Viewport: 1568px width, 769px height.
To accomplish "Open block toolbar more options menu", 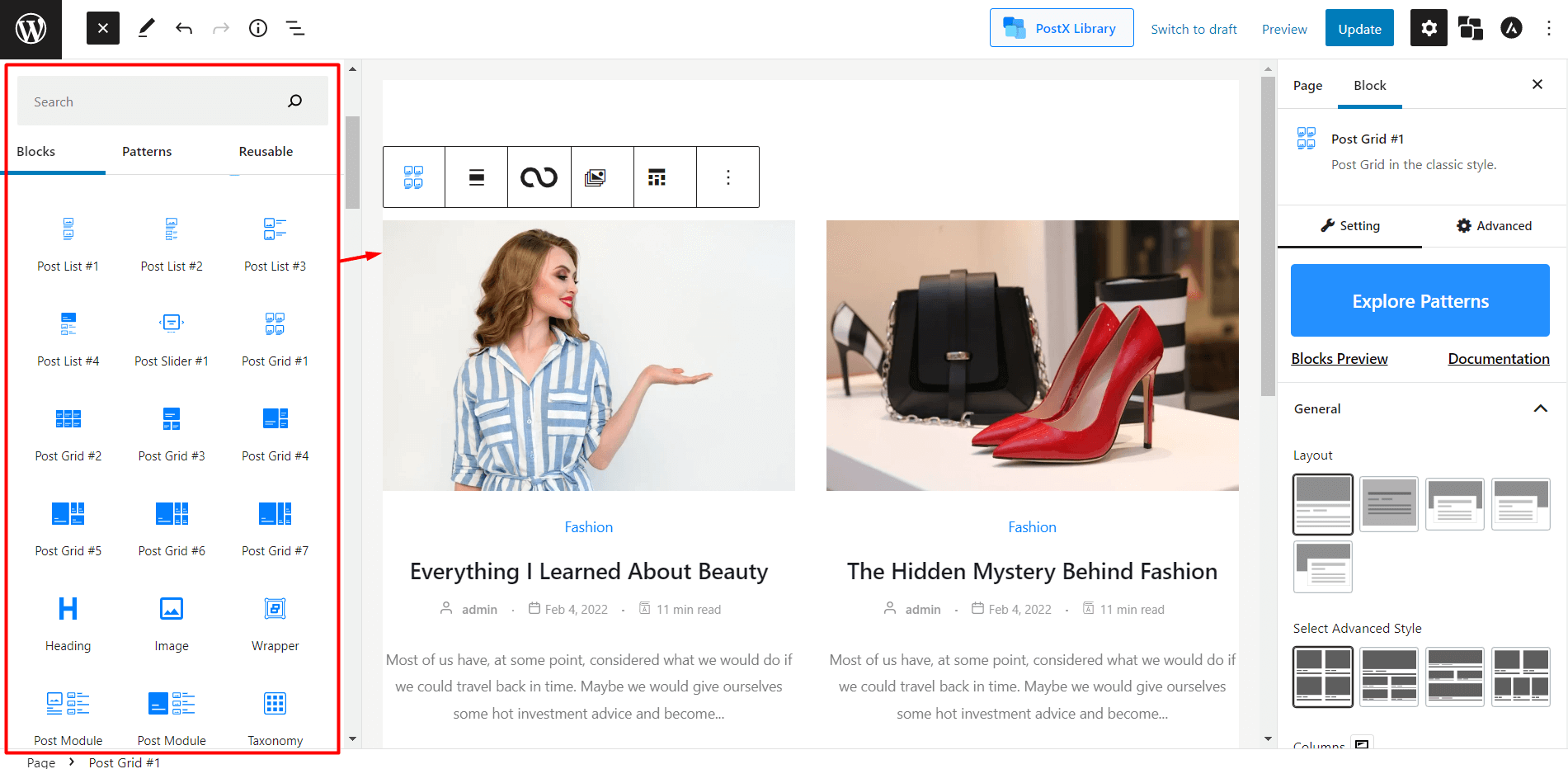I will 727,177.
